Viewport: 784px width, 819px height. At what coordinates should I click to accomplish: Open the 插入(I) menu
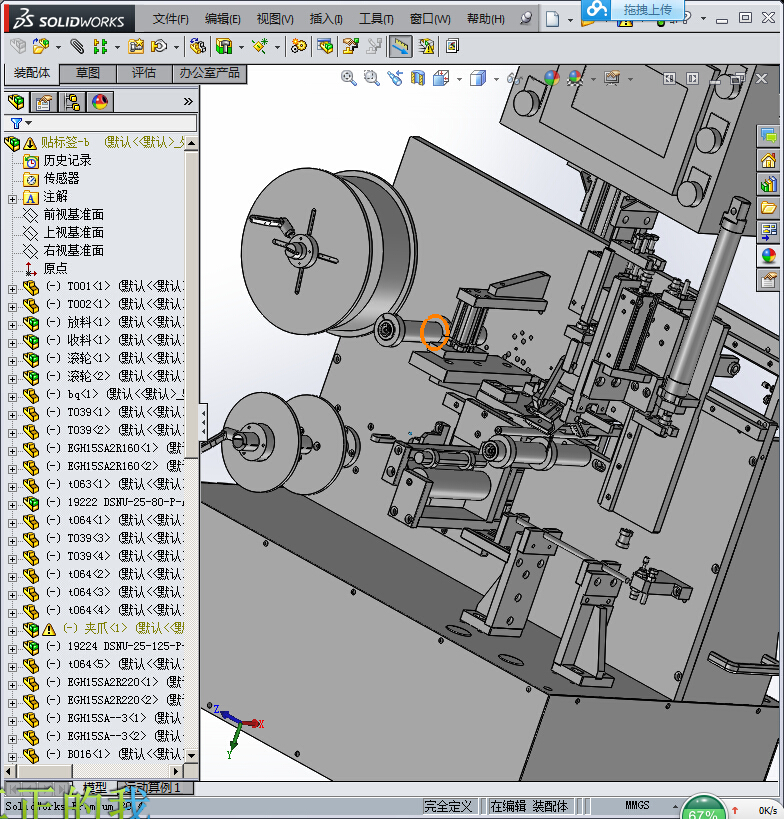coord(326,19)
